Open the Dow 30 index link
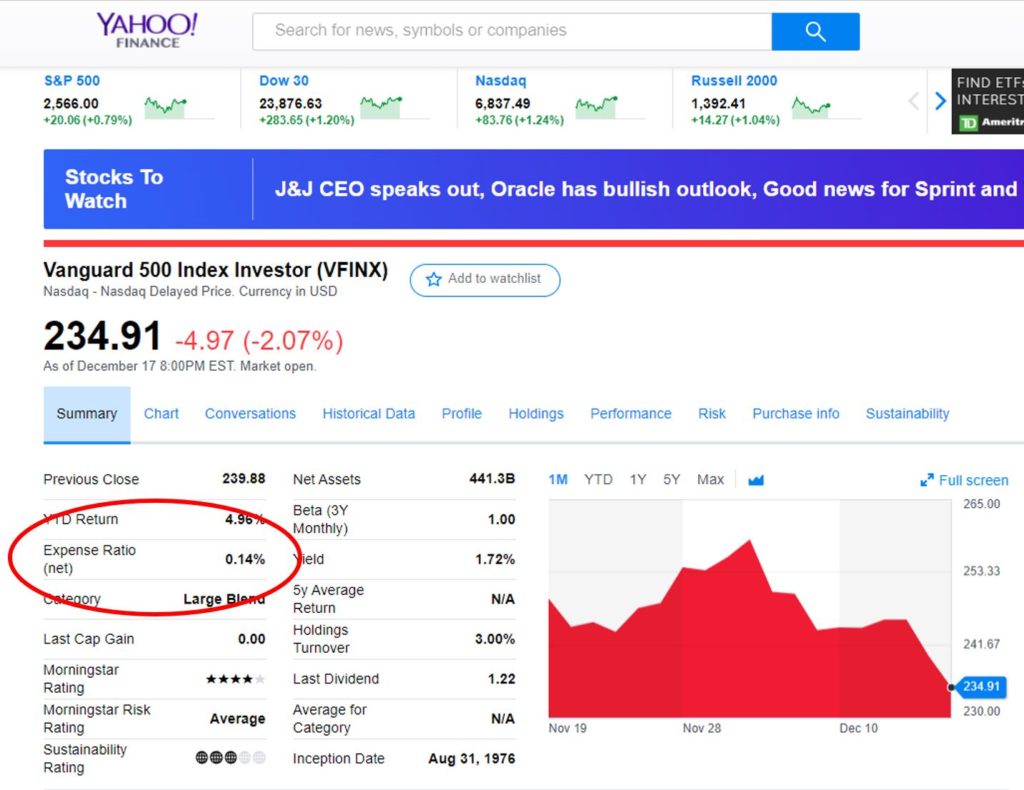 click(284, 81)
